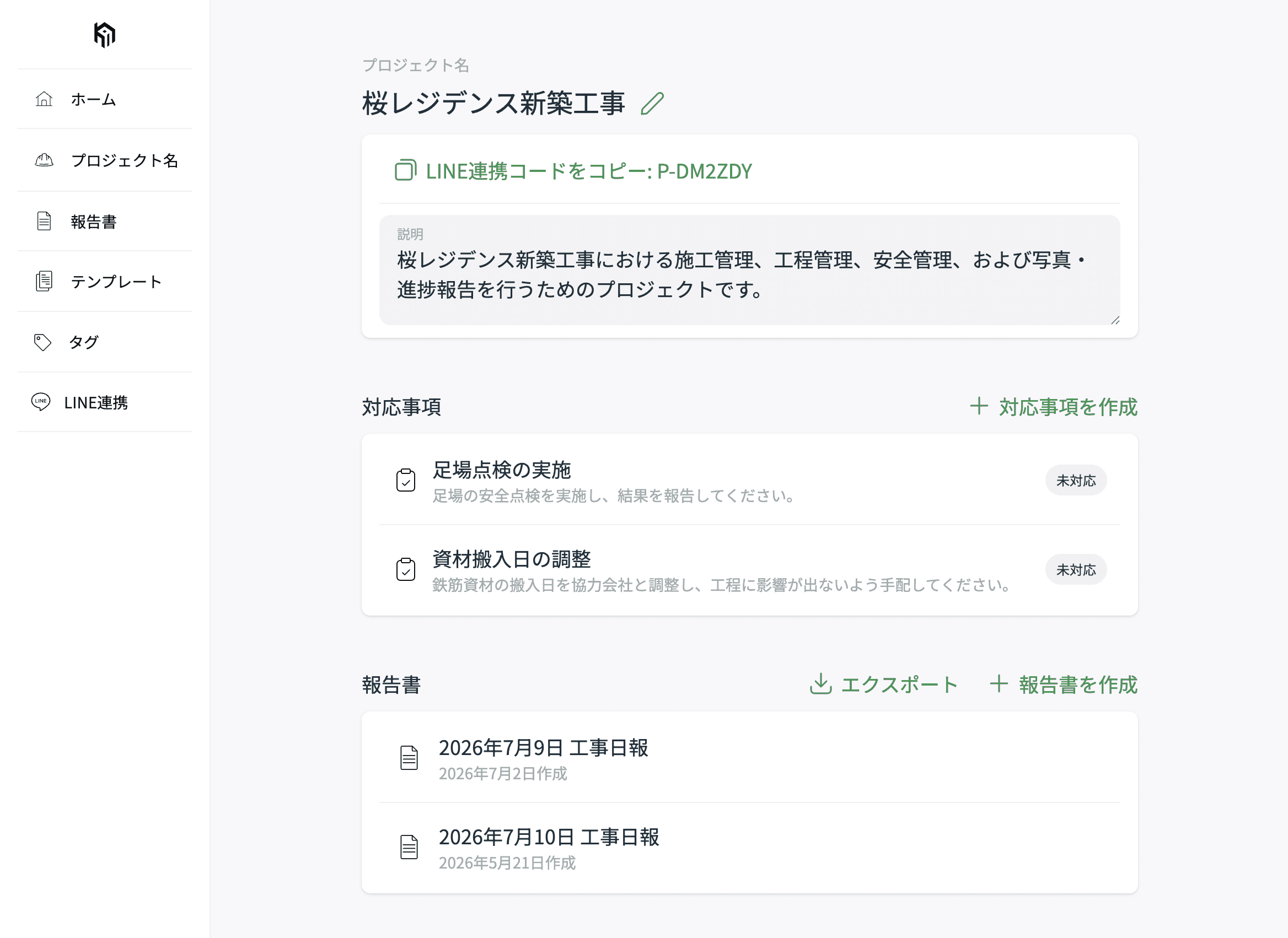Open the ホーム menu item
Screen dimensions: 1288x938
coord(105,99)
